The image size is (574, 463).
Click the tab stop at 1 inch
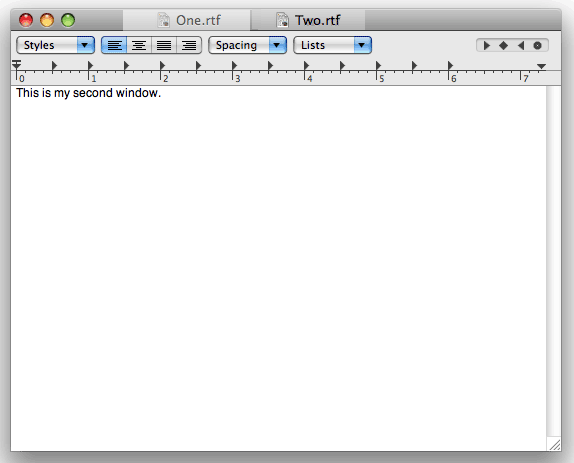click(90, 66)
